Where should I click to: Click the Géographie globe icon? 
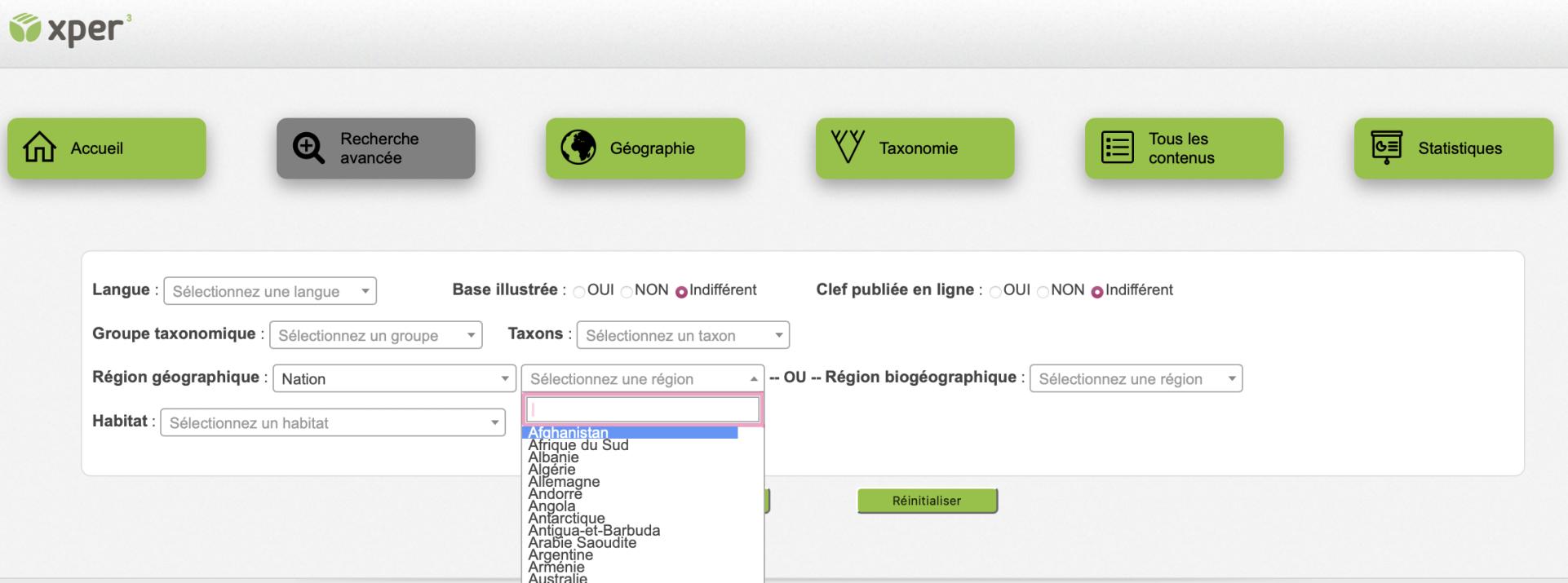(x=578, y=148)
